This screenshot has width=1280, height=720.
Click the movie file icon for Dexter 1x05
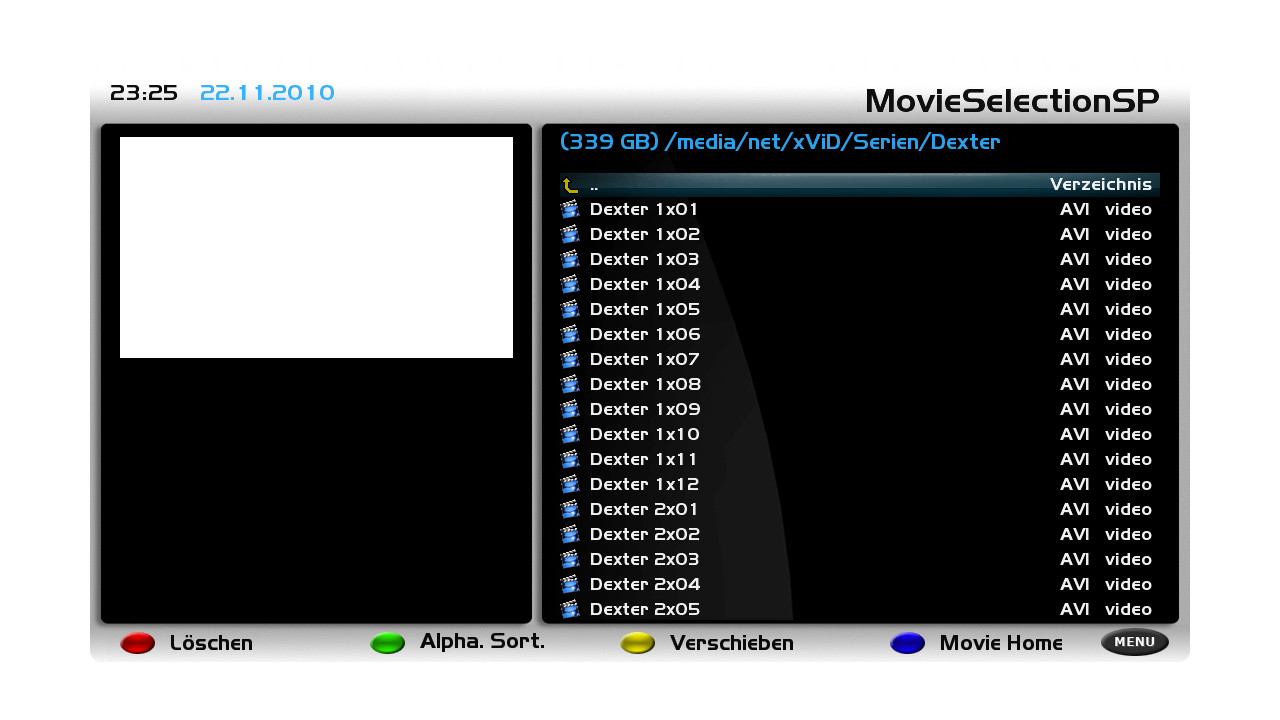(x=570, y=309)
